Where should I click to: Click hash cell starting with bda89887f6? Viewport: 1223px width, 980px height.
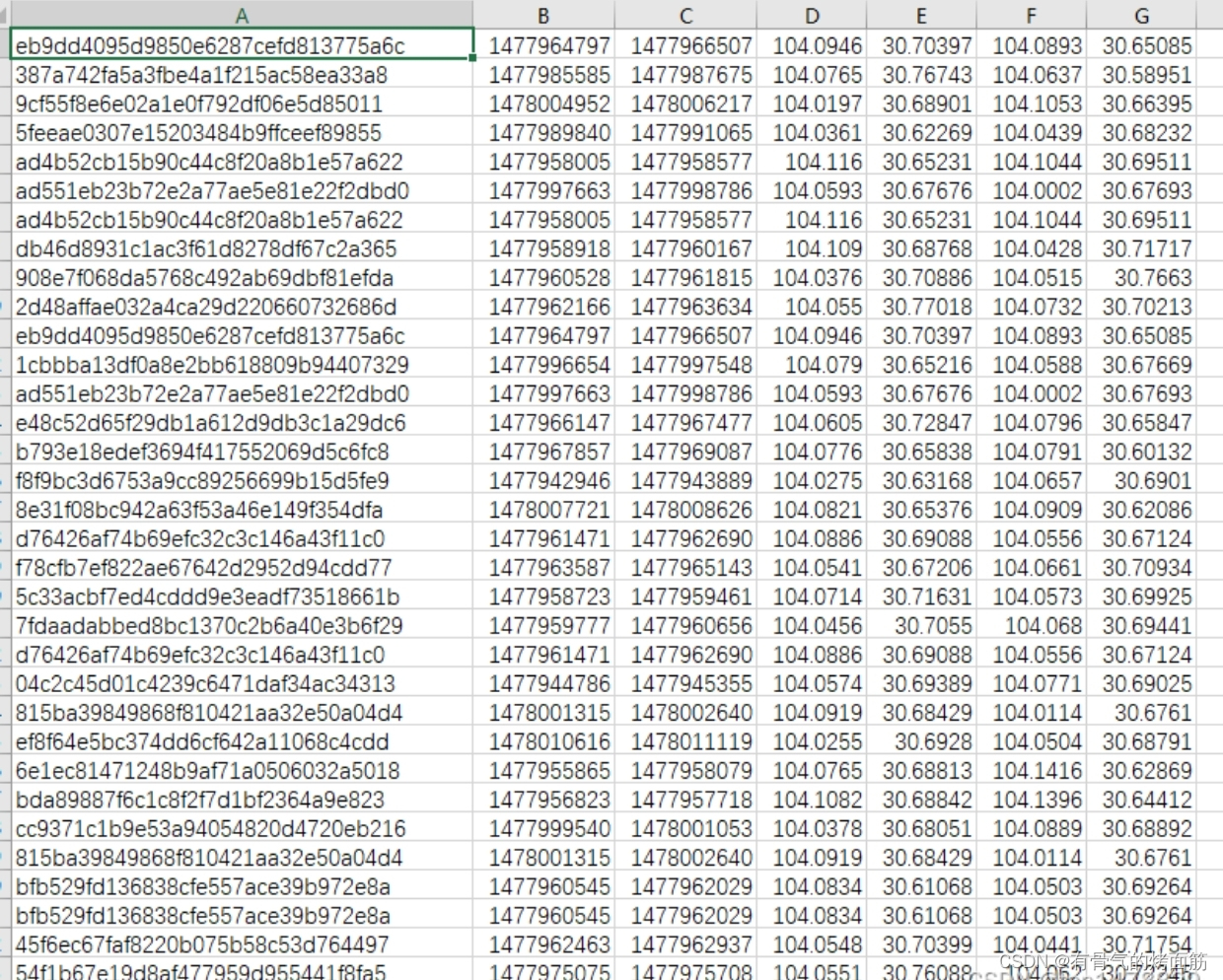pos(242,800)
